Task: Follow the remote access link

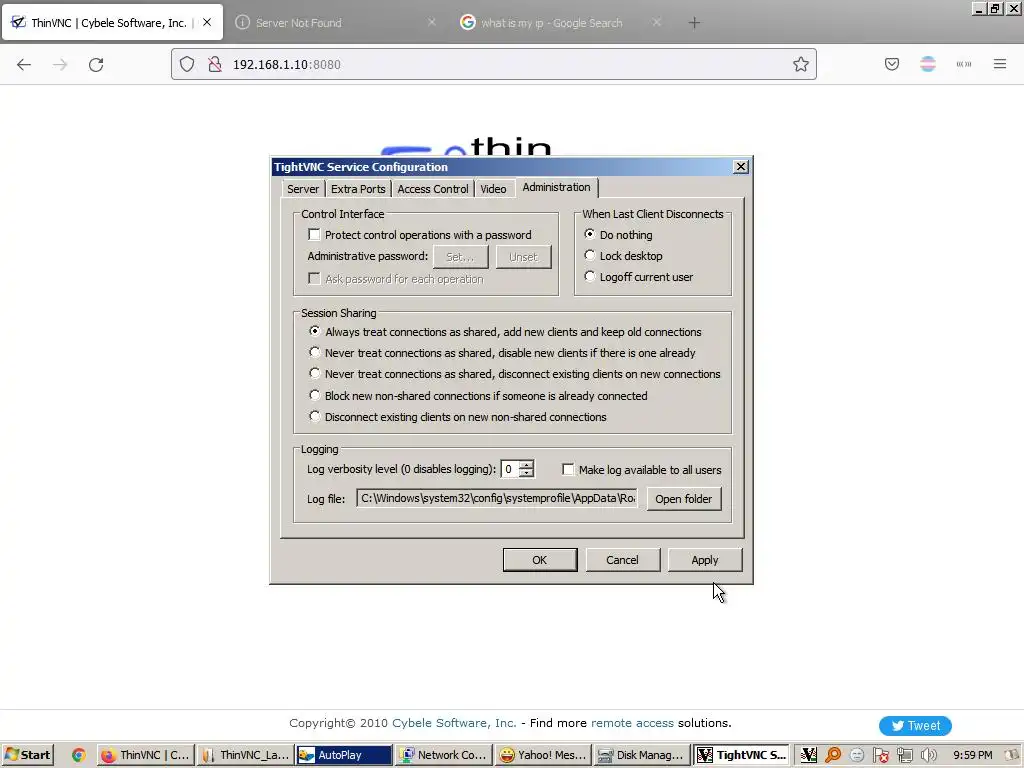Action: point(632,723)
